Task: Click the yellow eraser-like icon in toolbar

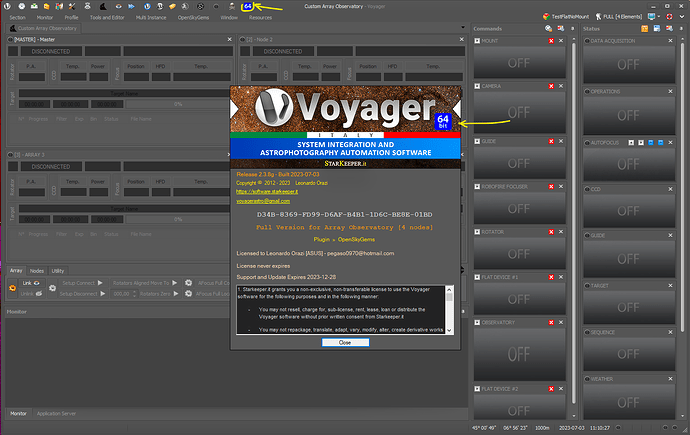Action: [172, 7]
